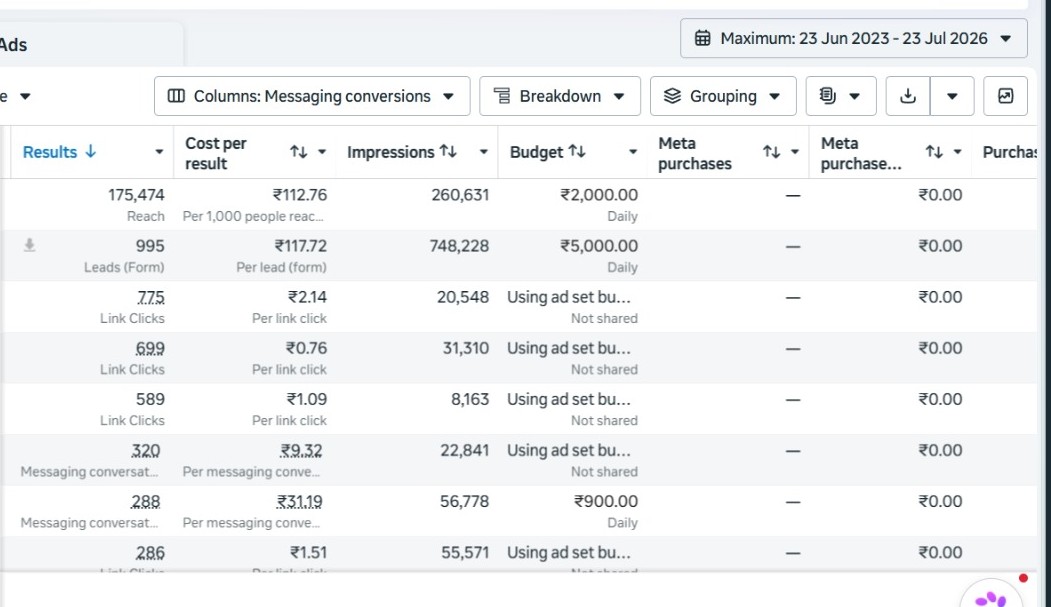The width and height of the screenshot is (1051, 607).
Task: Sort by Budget column arrows
Action: pyautogui.click(x=577, y=151)
